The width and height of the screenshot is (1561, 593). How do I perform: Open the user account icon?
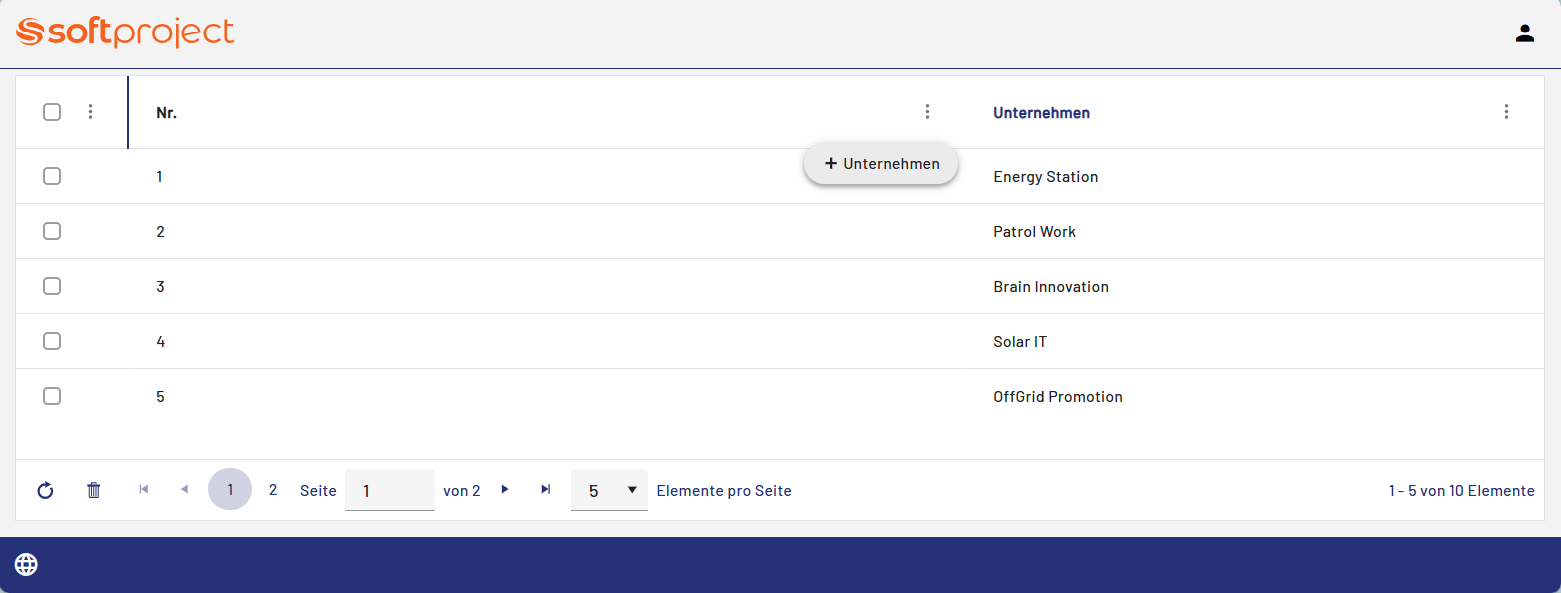[1524, 33]
